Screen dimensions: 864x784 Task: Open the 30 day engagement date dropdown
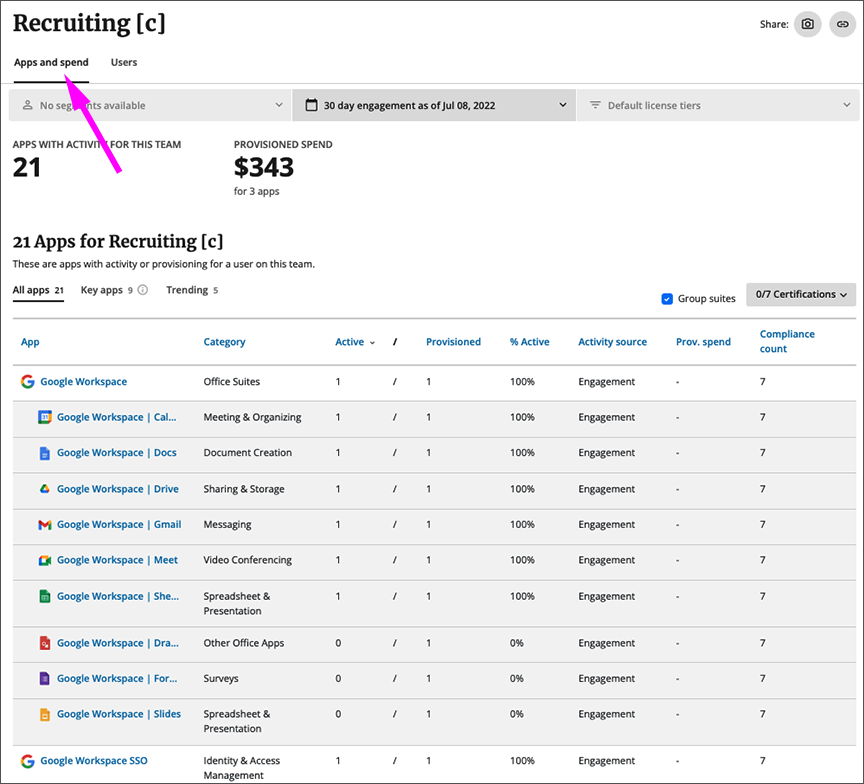point(434,105)
